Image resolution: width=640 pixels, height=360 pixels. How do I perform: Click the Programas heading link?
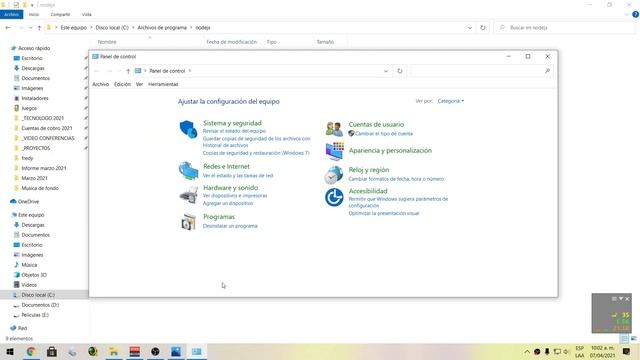[219, 217]
